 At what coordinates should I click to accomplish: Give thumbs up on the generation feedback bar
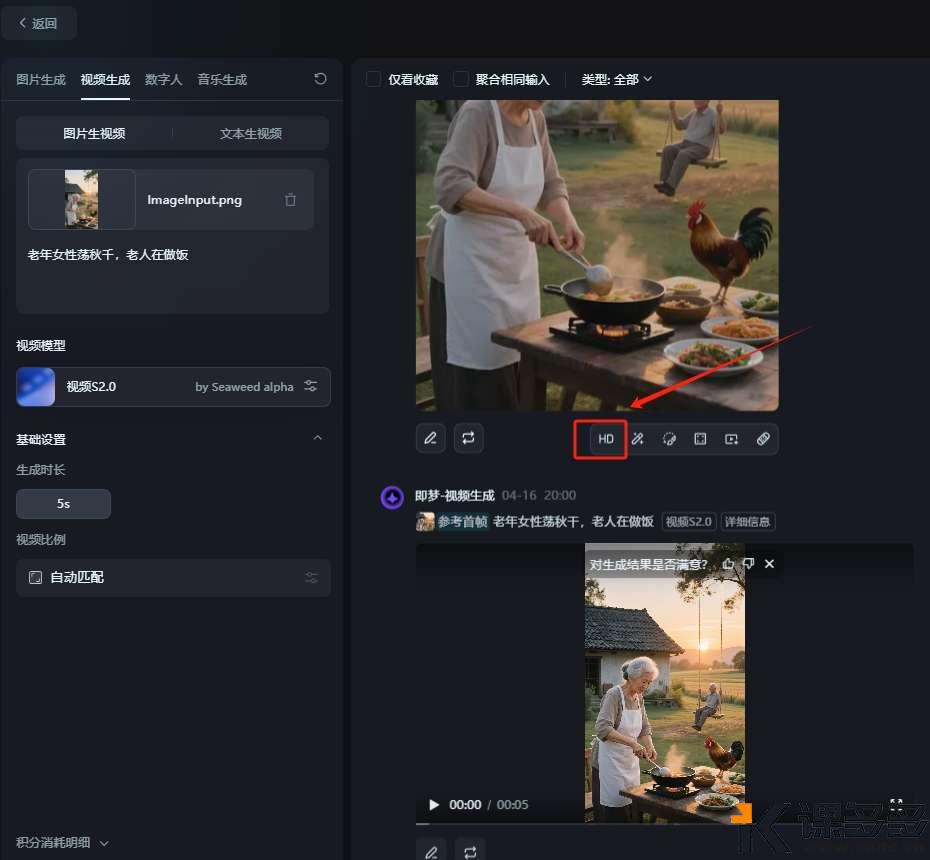point(727,563)
